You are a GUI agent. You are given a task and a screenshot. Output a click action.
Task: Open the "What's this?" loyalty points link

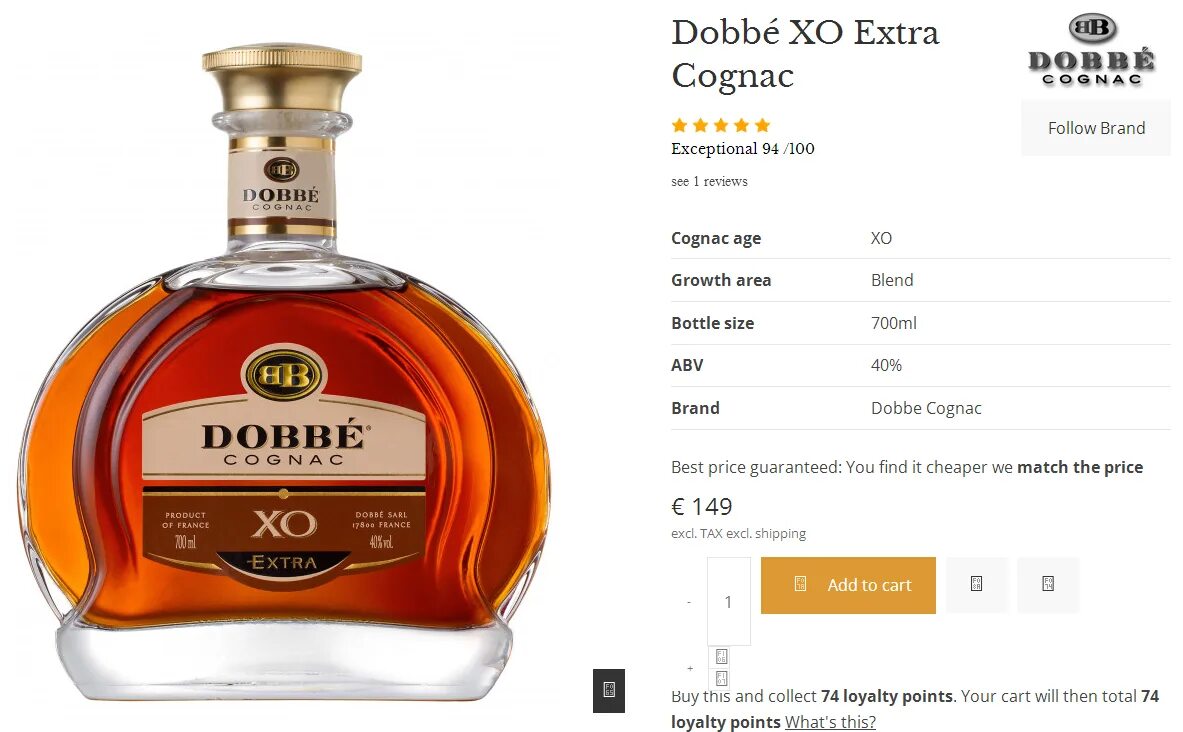(830, 721)
